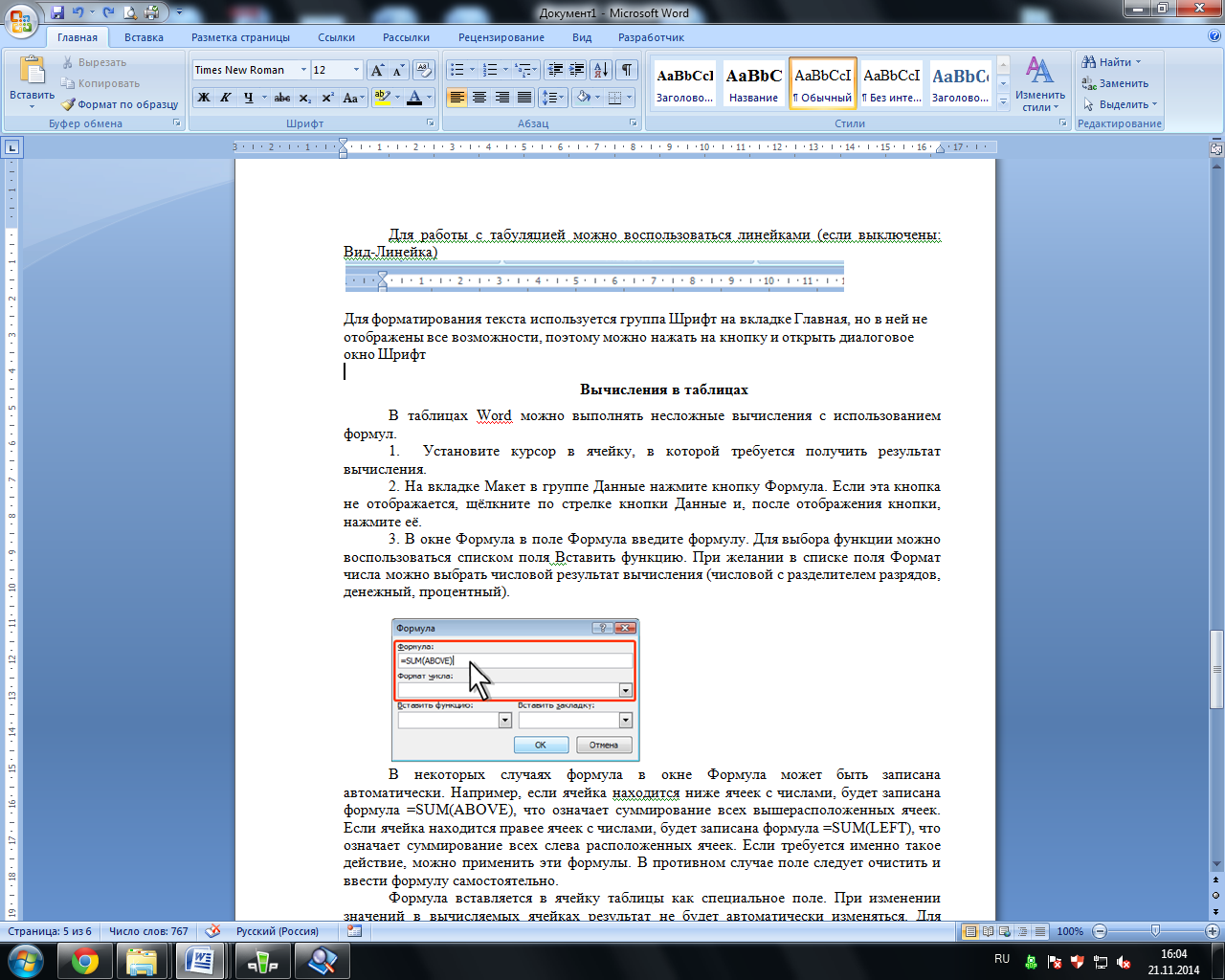Switch to Web Layout view
The height and width of the screenshot is (980, 1225).
click(x=1004, y=931)
